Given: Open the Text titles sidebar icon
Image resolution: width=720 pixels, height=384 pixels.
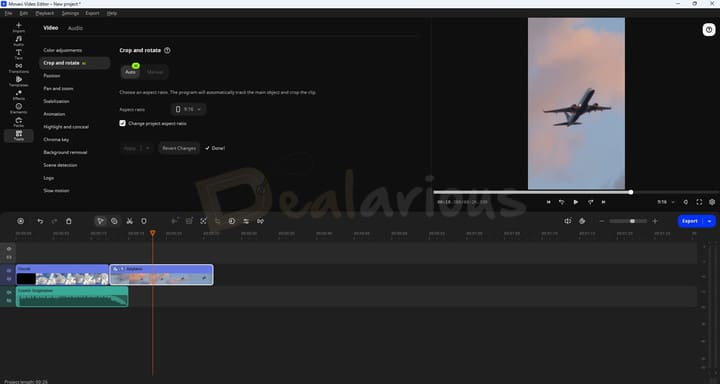Looking at the screenshot, I should [x=18, y=54].
